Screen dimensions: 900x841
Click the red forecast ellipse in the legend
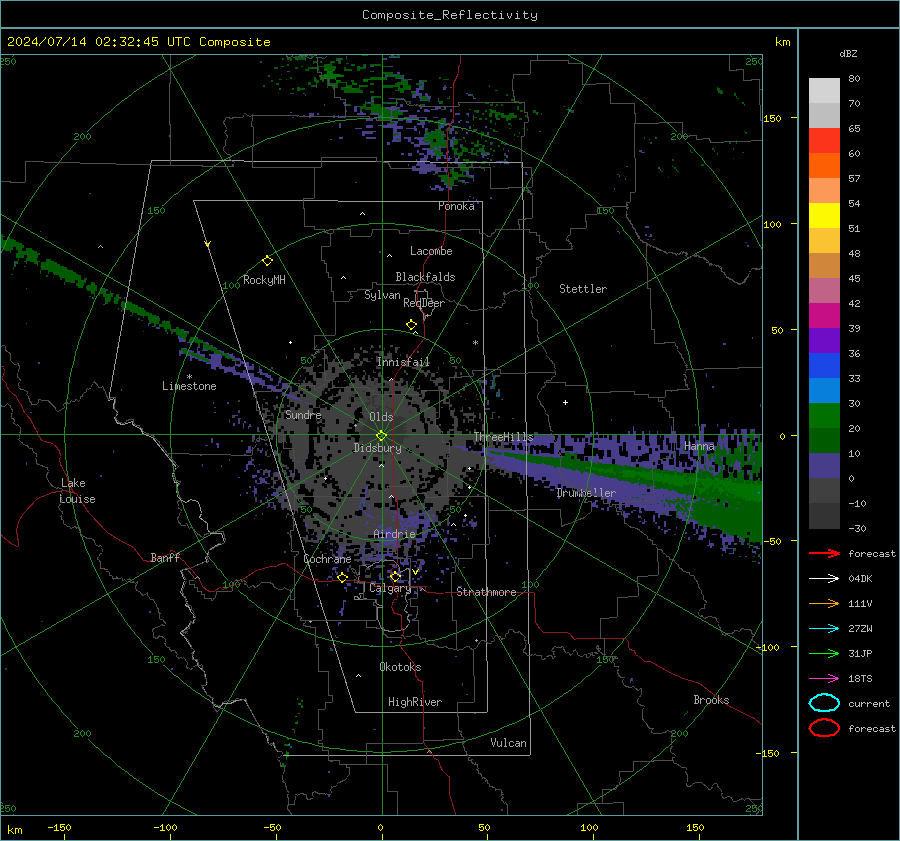tap(824, 728)
